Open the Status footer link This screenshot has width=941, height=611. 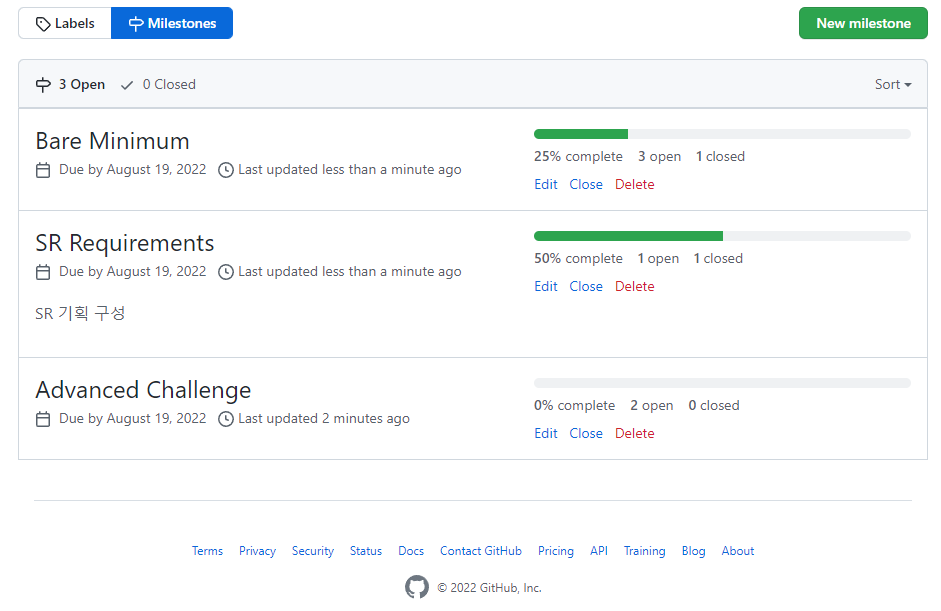pos(365,551)
